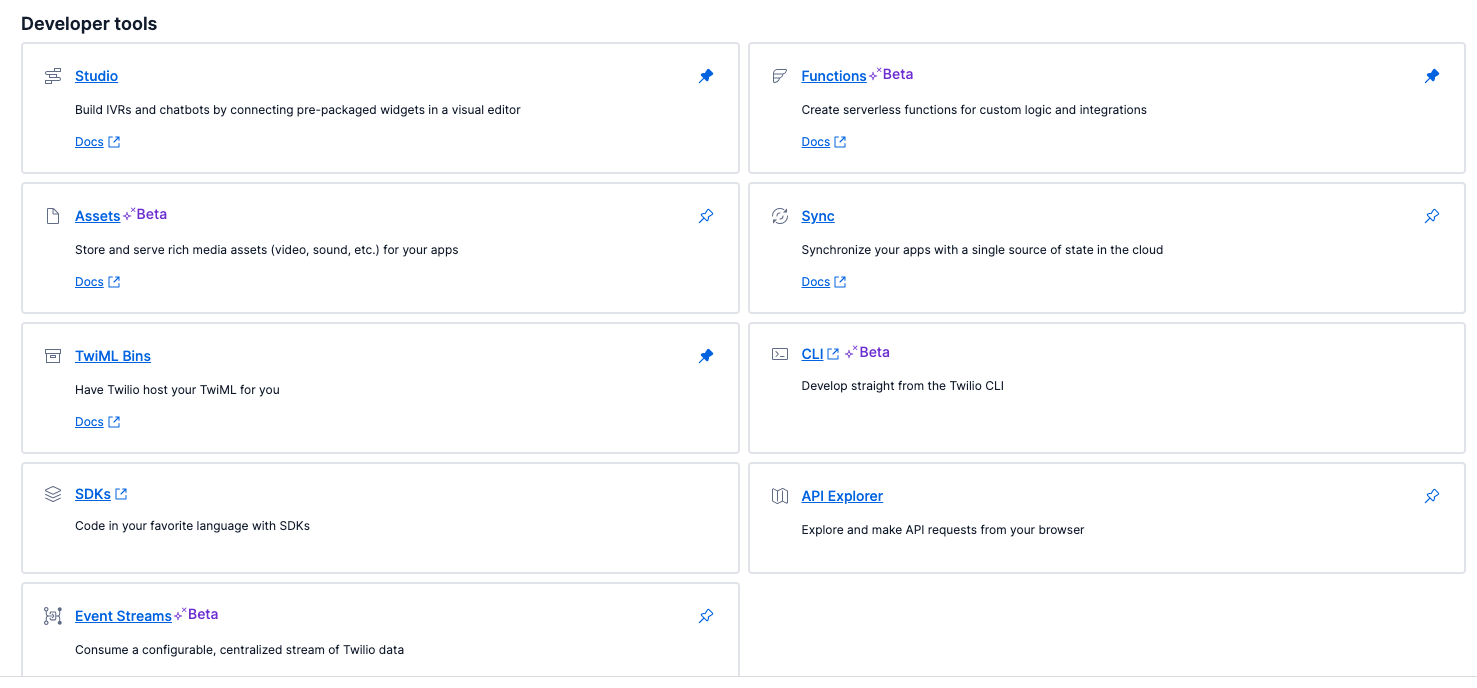Click the Beta badge next to Assets
This screenshot has height=688, width=1477.
point(145,214)
